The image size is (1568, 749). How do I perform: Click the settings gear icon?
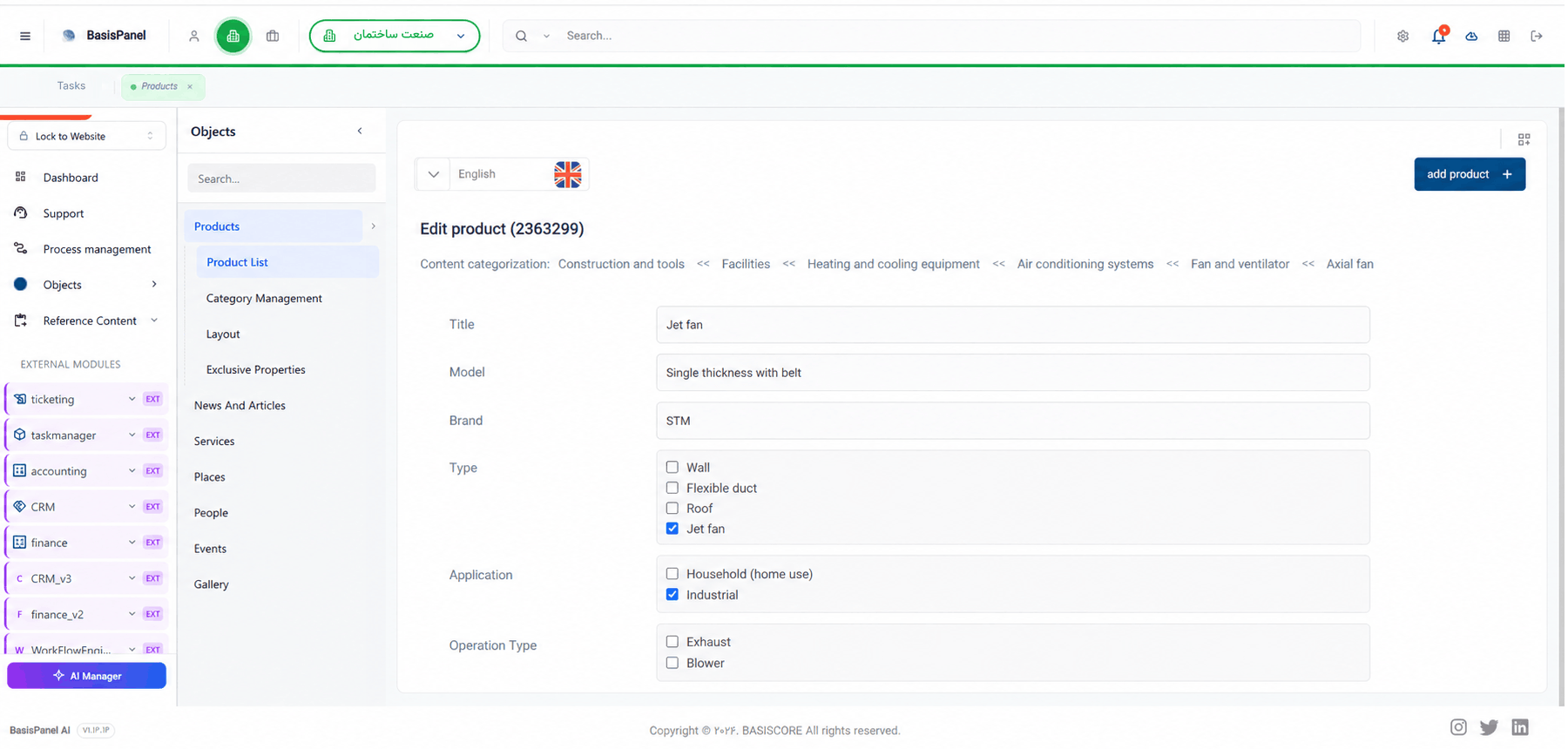pyautogui.click(x=1402, y=36)
